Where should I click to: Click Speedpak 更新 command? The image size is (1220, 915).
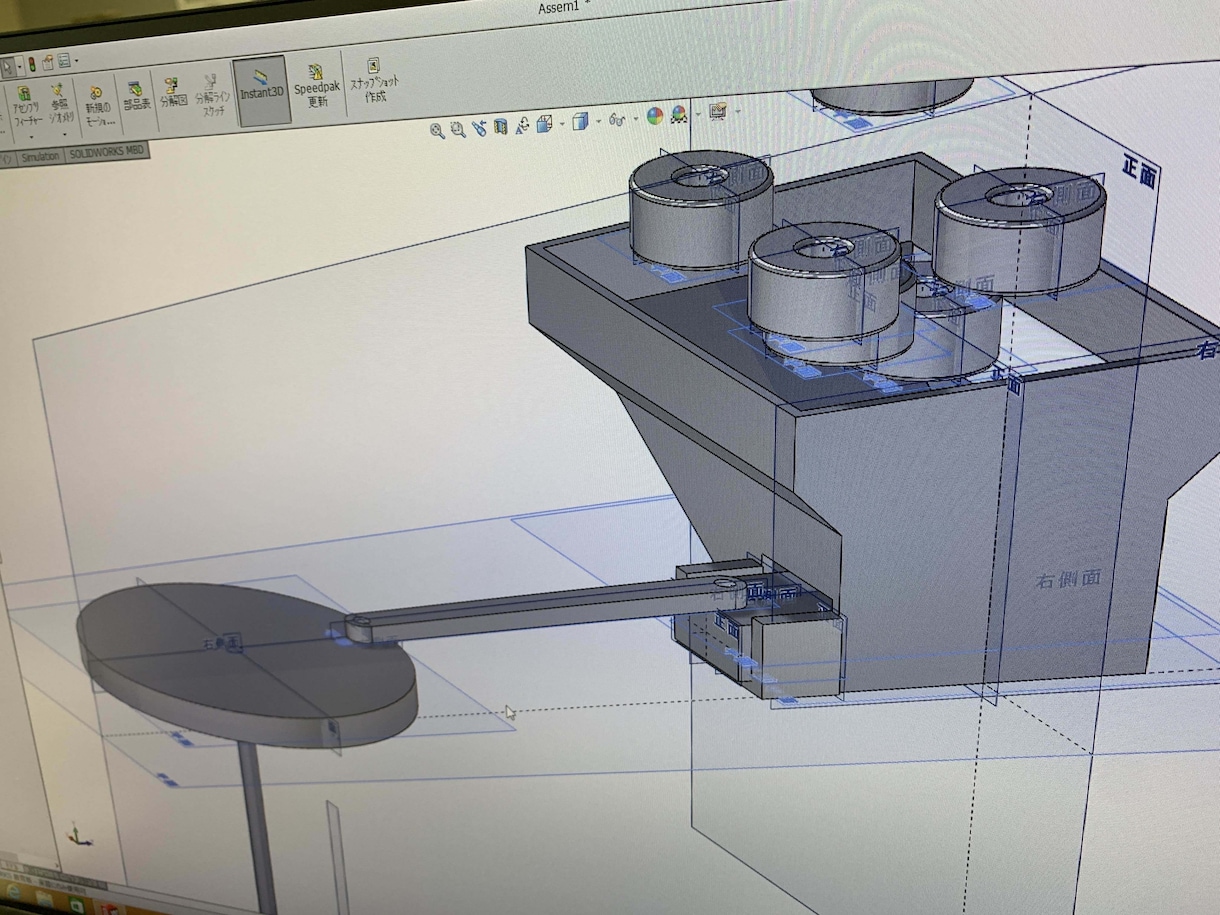[x=317, y=85]
